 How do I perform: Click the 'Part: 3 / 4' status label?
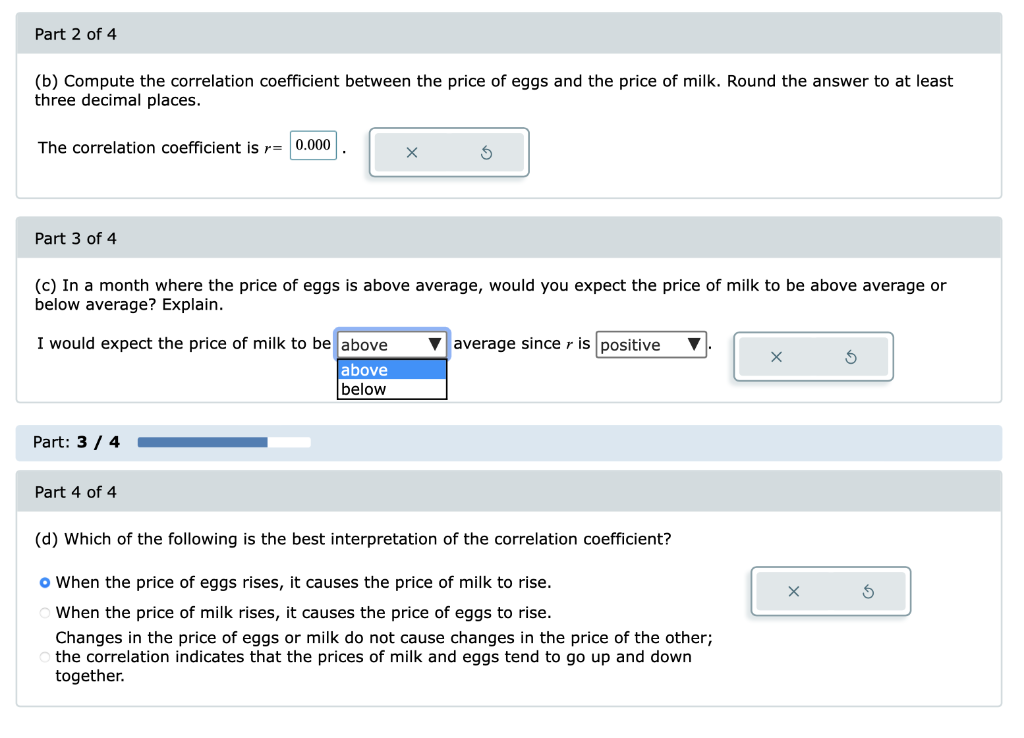(x=77, y=441)
